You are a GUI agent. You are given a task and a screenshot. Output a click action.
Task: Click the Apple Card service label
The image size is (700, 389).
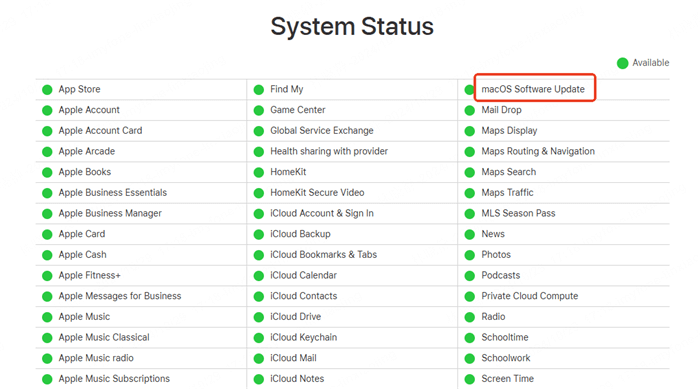click(x=82, y=234)
